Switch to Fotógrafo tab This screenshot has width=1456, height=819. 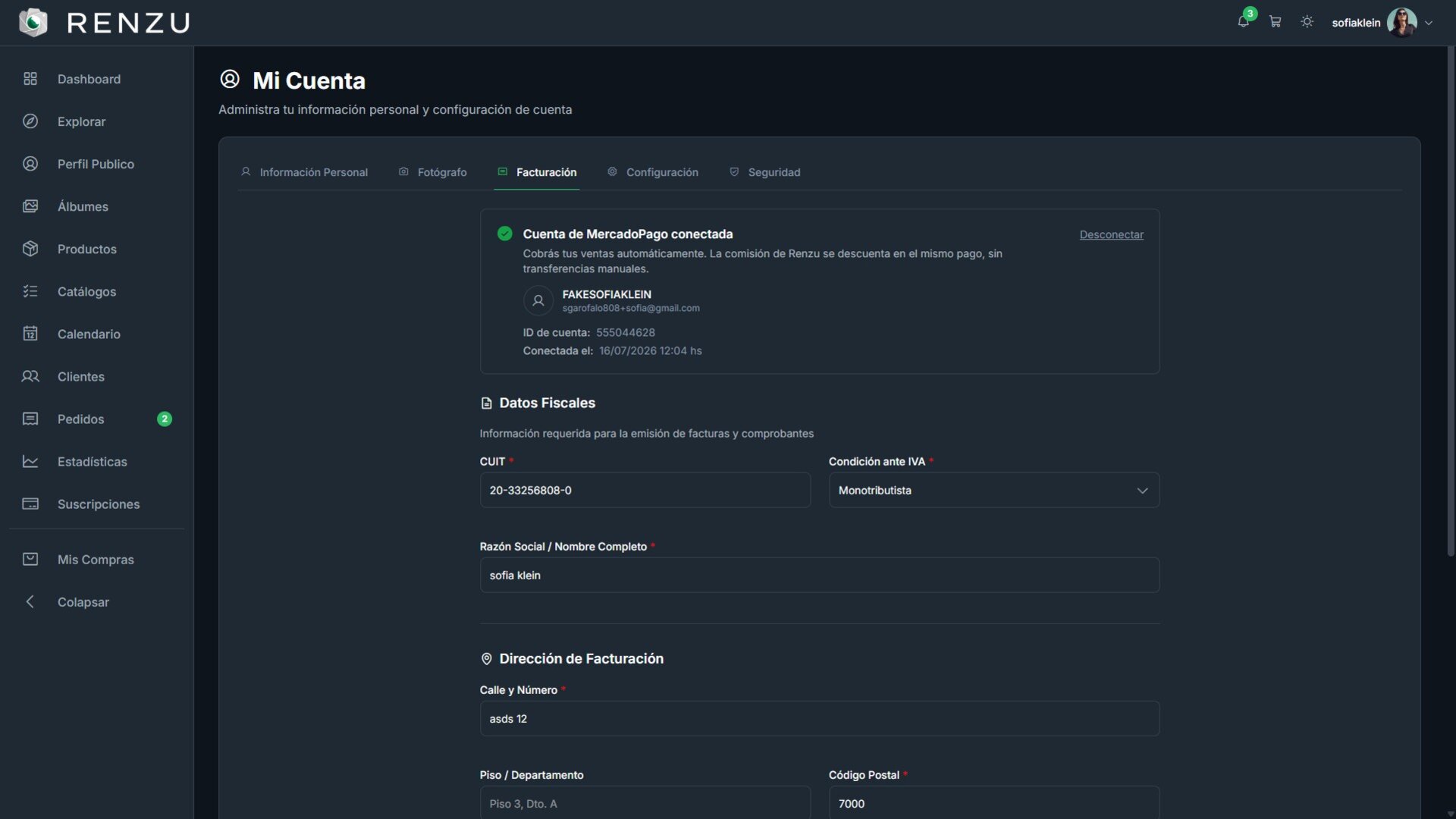[x=432, y=172]
